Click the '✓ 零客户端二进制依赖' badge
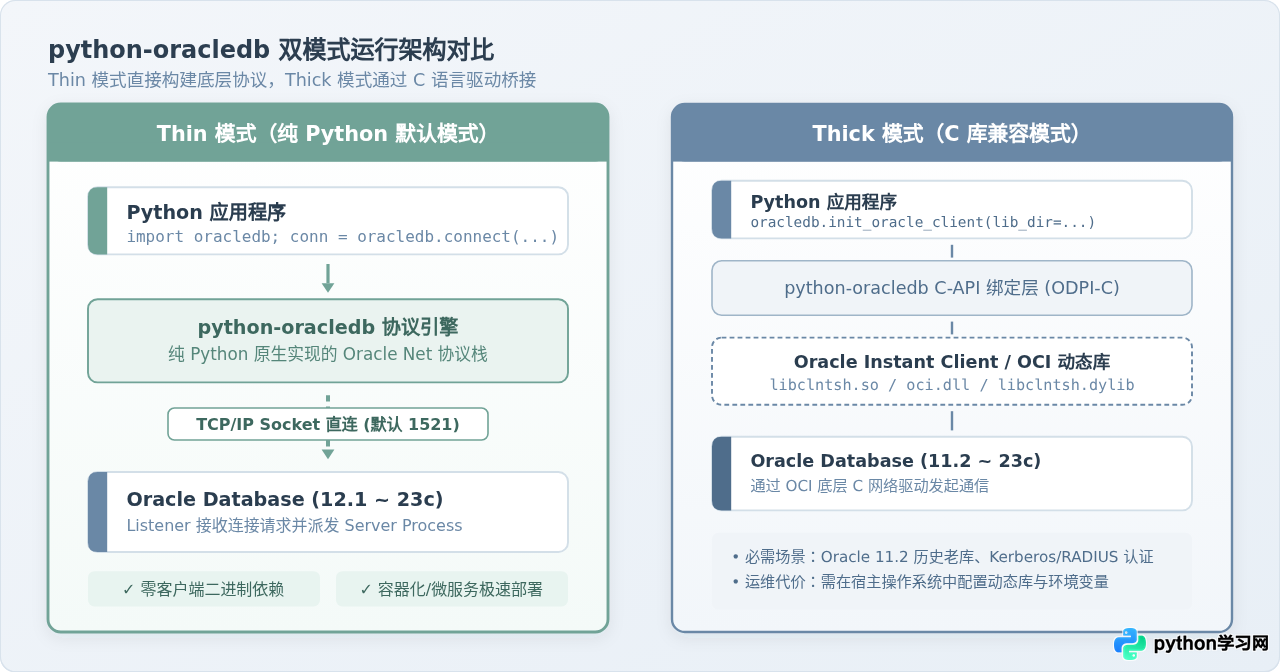Viewport: 1280px width, 672px height. point(204,589)
